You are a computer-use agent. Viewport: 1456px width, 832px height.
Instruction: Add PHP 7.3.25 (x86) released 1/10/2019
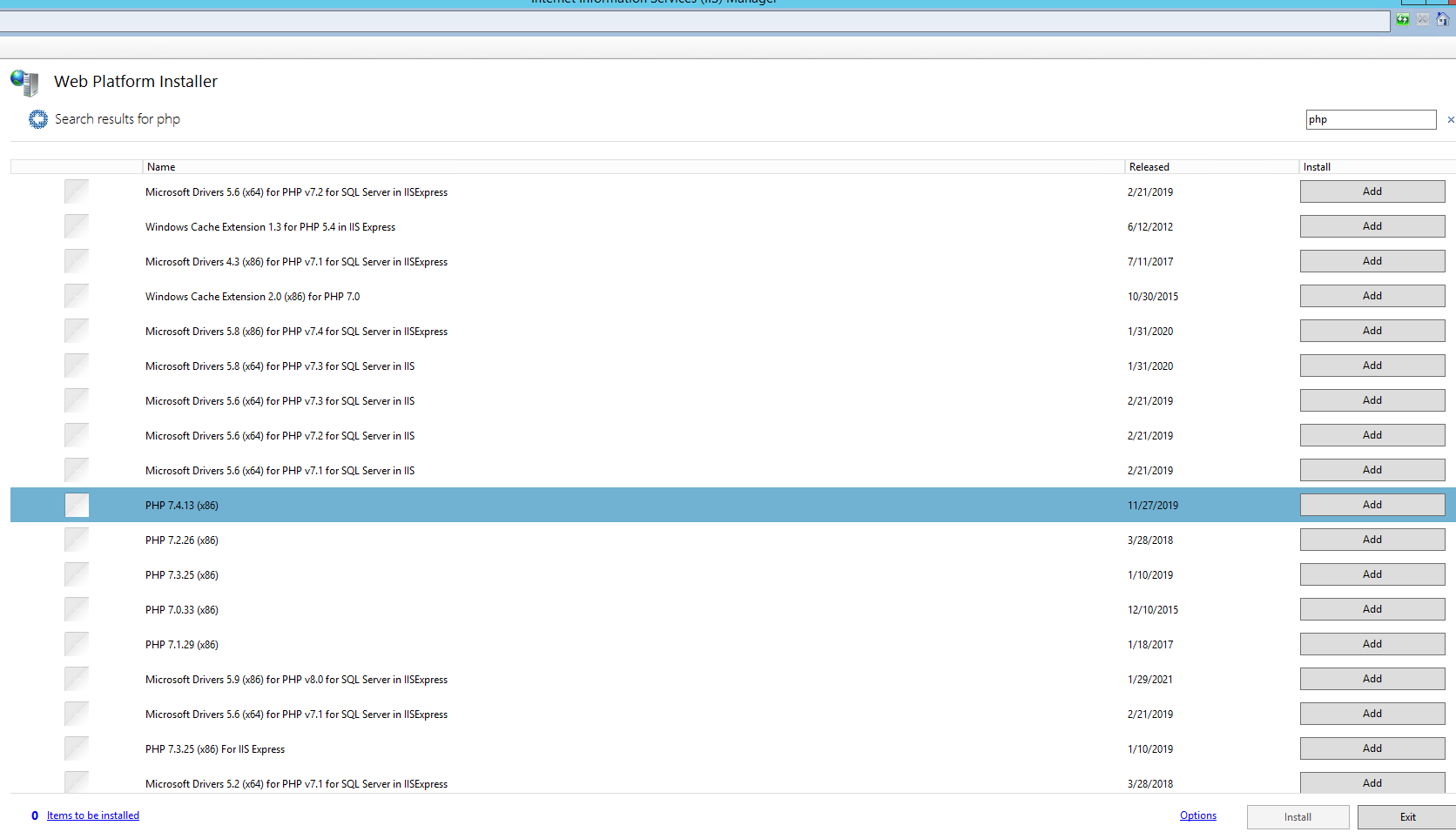[x=1372, y=574]
